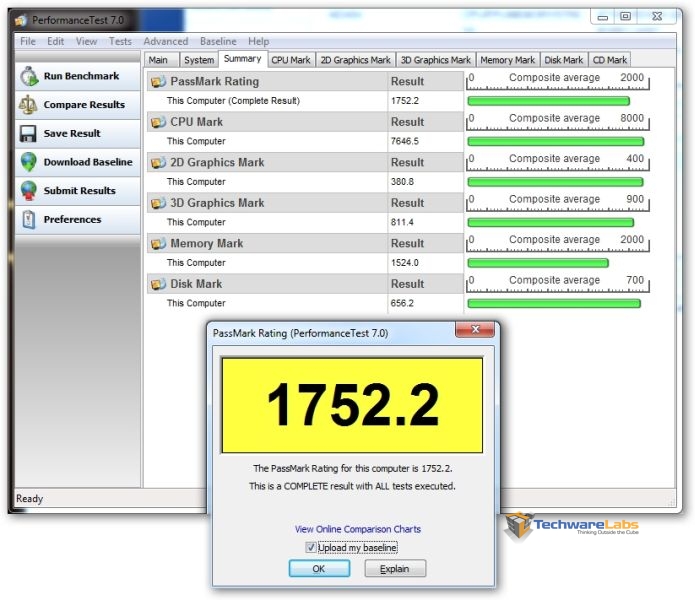Minimize the PerformanceTest window
Image resolution: width=695 pixels, height=600 pixels.
(603, 17)
